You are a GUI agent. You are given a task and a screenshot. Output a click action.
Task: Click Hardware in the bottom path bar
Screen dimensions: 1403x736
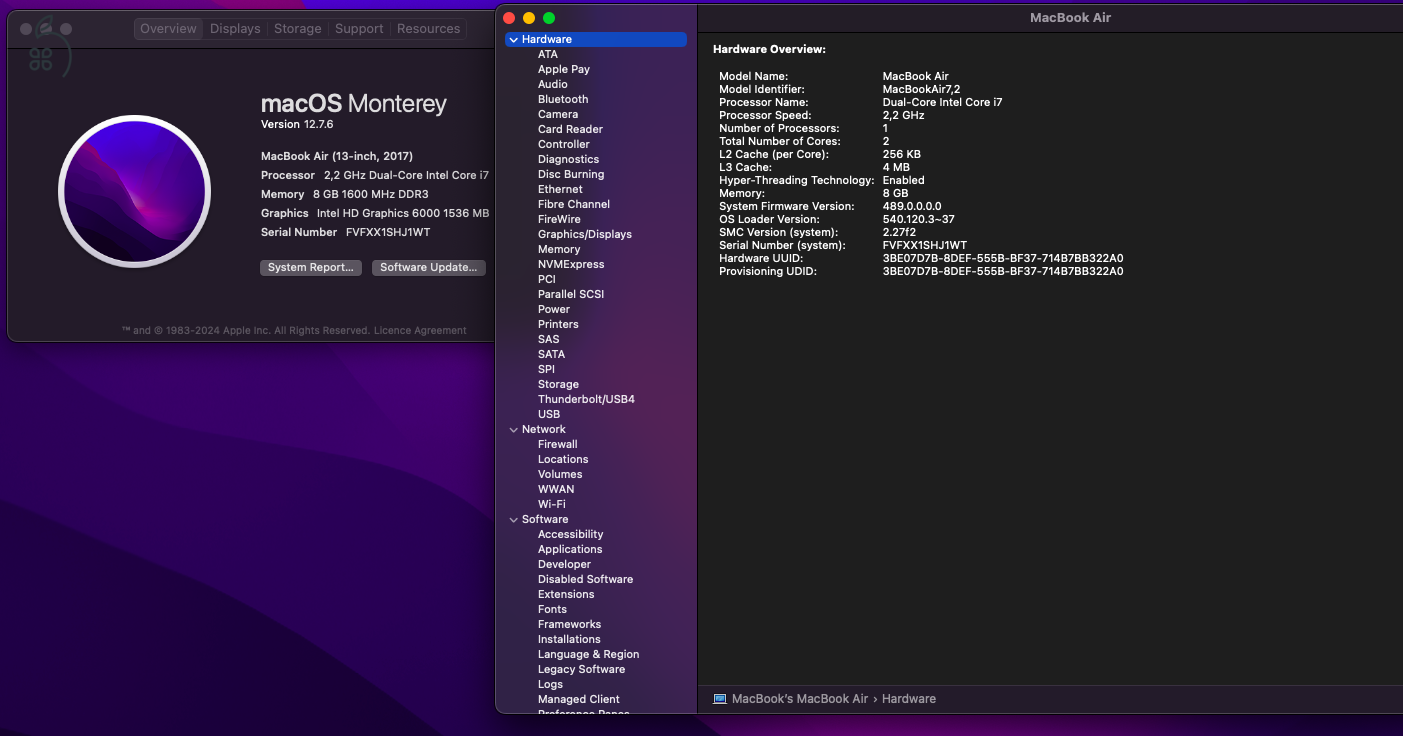click(908, 699)
